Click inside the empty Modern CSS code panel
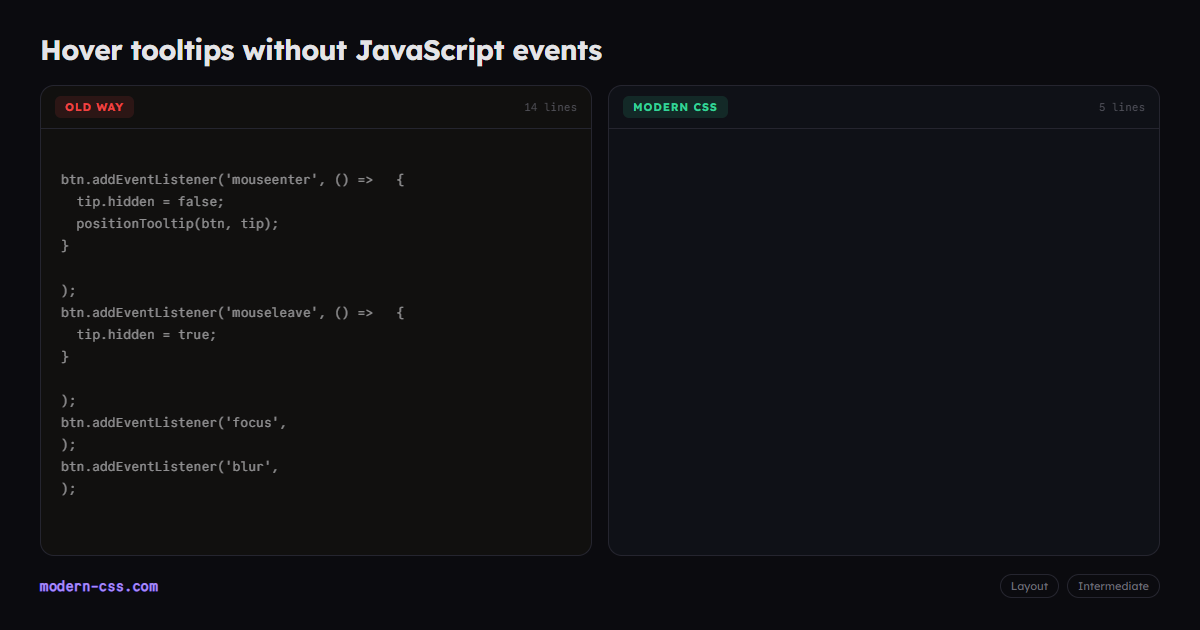Screen dimensions: 1200x630 click(x=884, y=341)
